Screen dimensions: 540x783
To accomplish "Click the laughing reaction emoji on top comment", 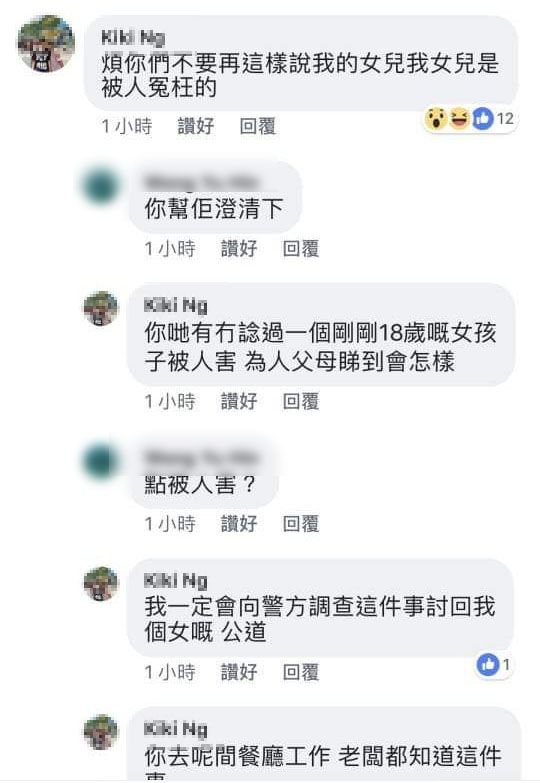I will tap(460, 119).
